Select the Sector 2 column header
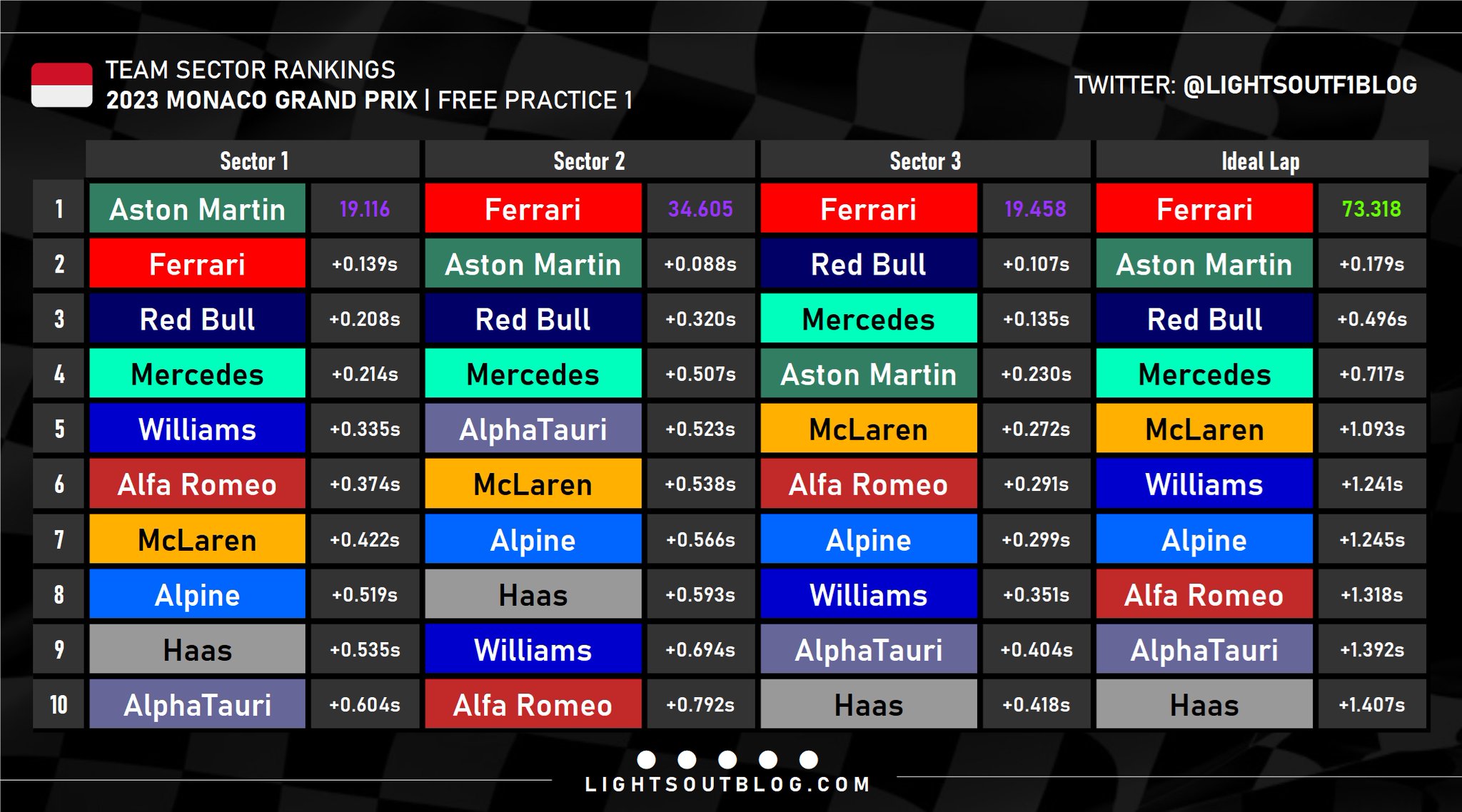 590,160
